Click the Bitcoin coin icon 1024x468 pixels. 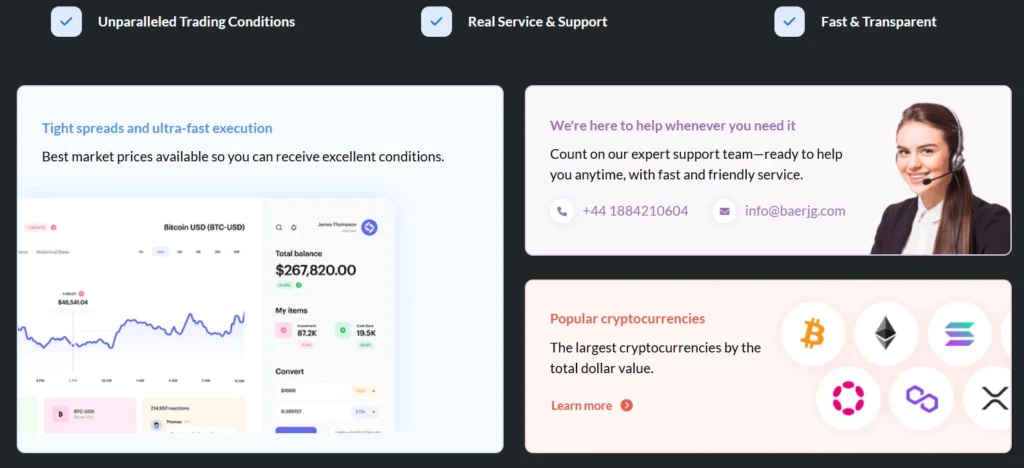pyautogui.click(x=812, y=334)
